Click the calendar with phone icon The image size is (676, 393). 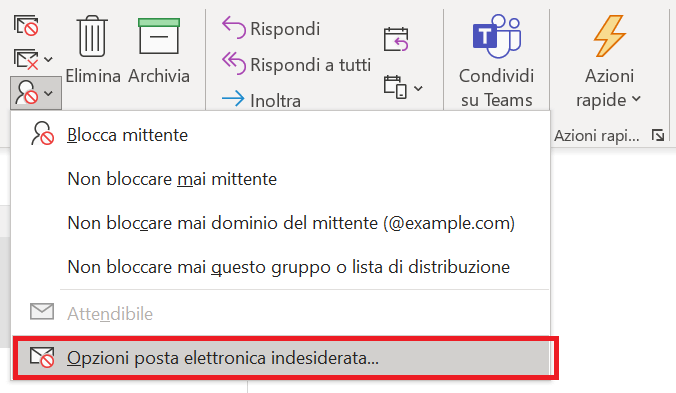pos(395,87)
